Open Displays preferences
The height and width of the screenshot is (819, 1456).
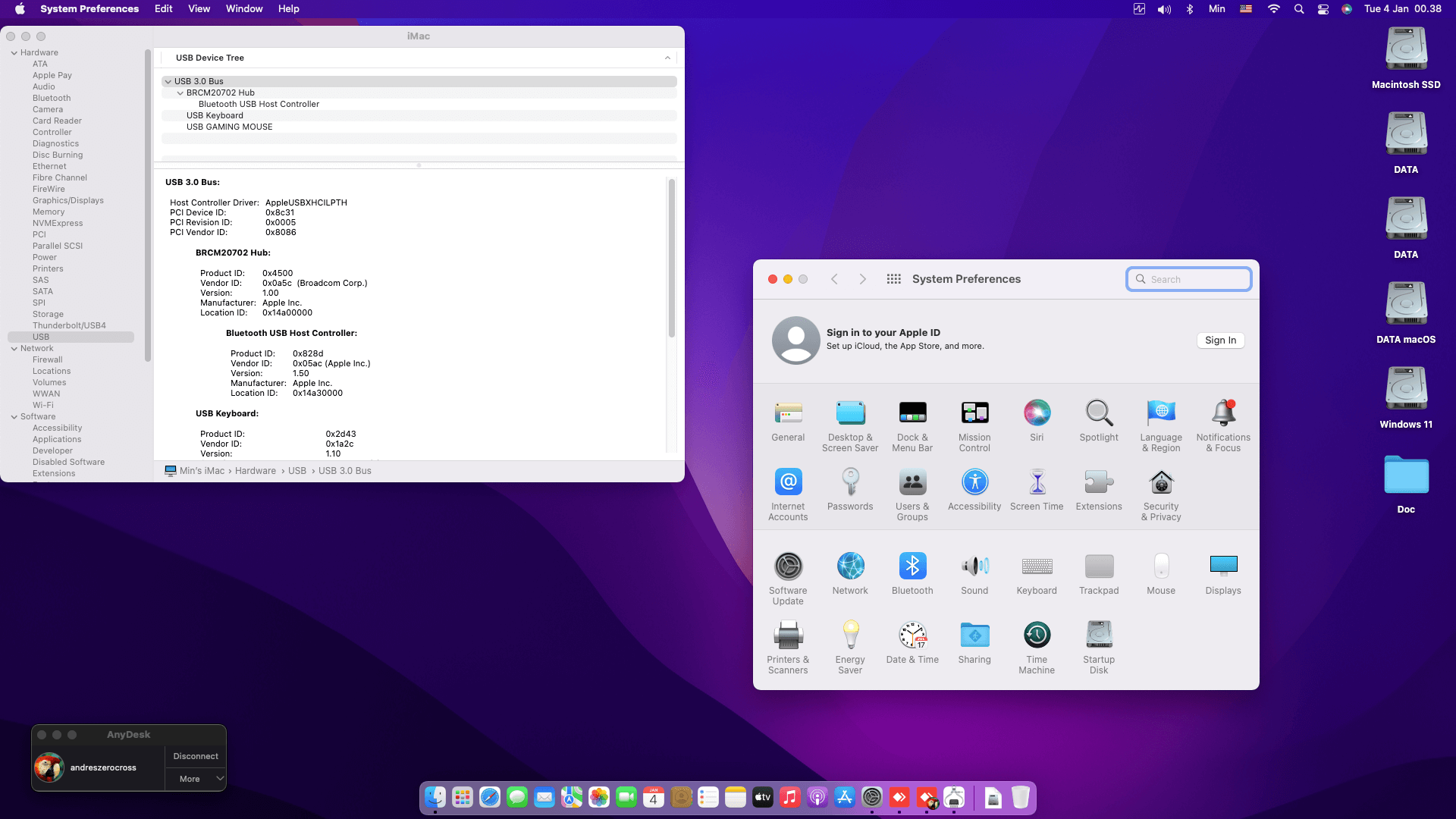click(x=1223, y=575)
